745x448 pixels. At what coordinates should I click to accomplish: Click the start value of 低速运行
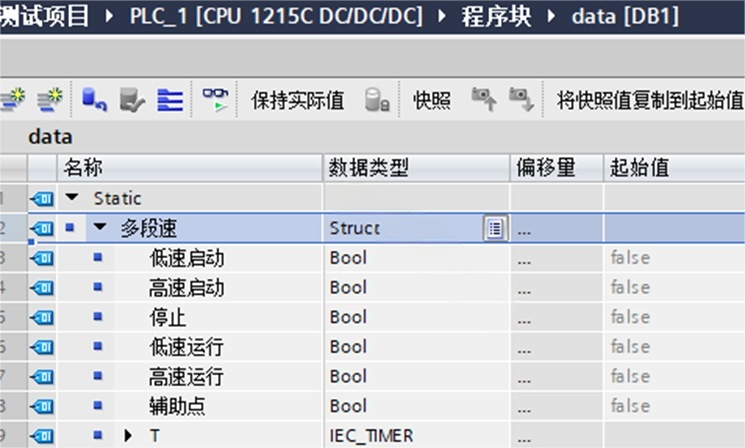tap(675, 347)
